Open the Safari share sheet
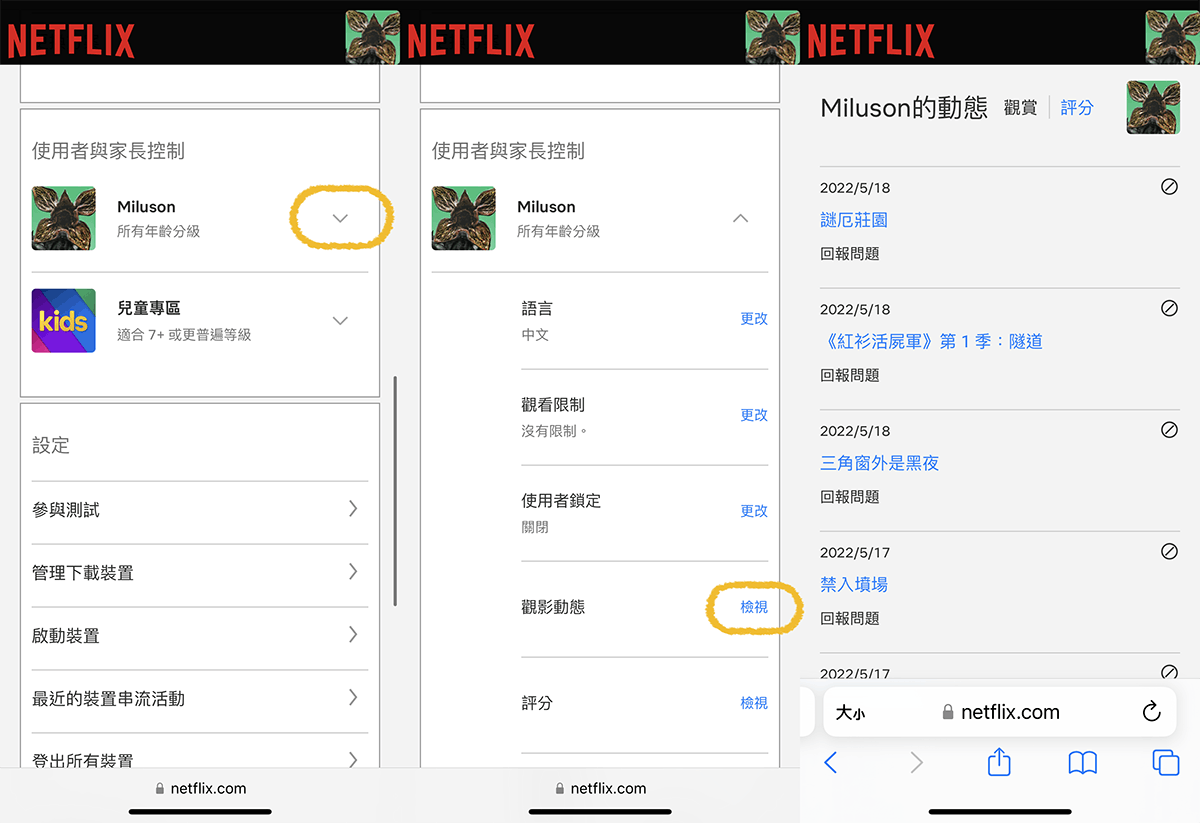This screenshot has height=823, width=1200. coord(999,762)
